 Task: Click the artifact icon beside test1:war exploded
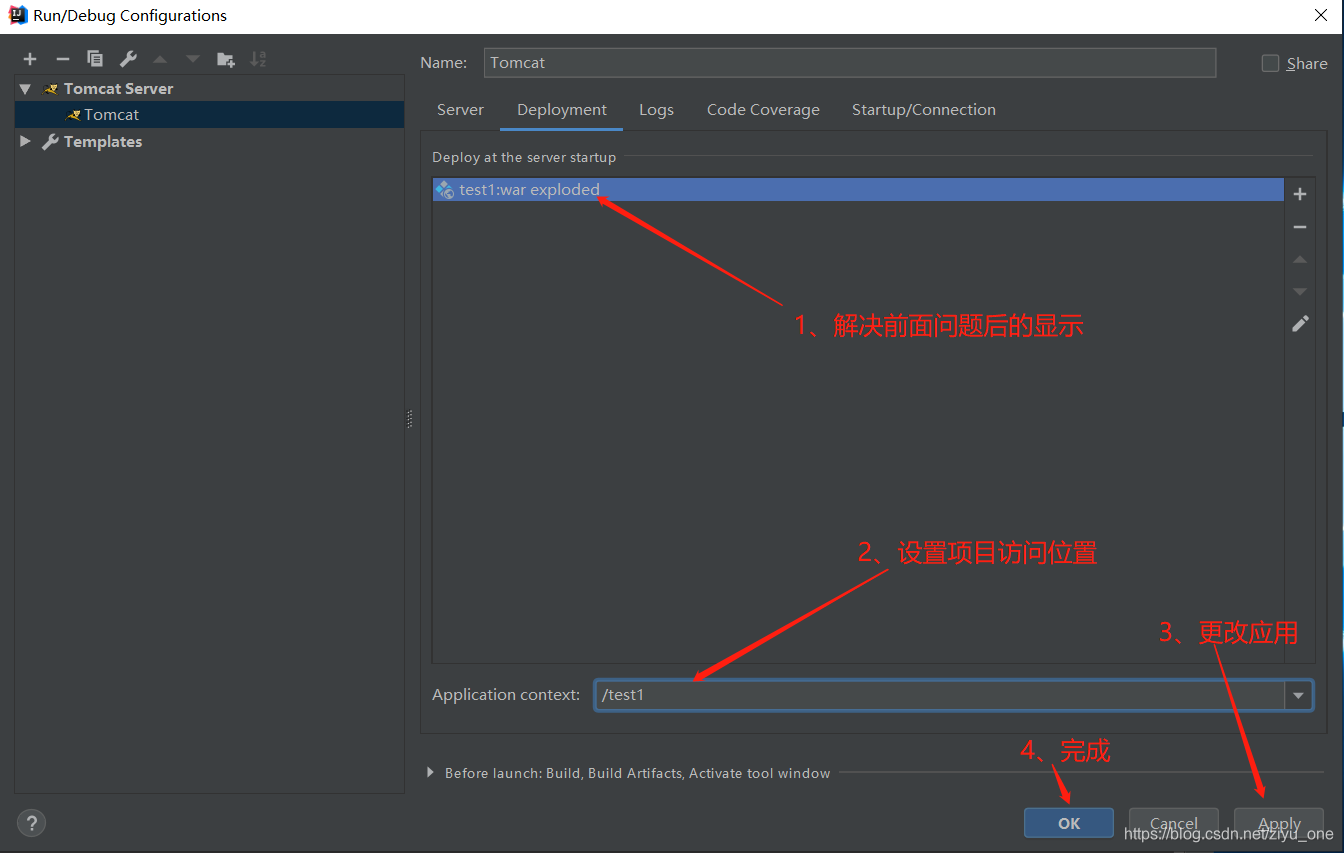coord(445,189)
